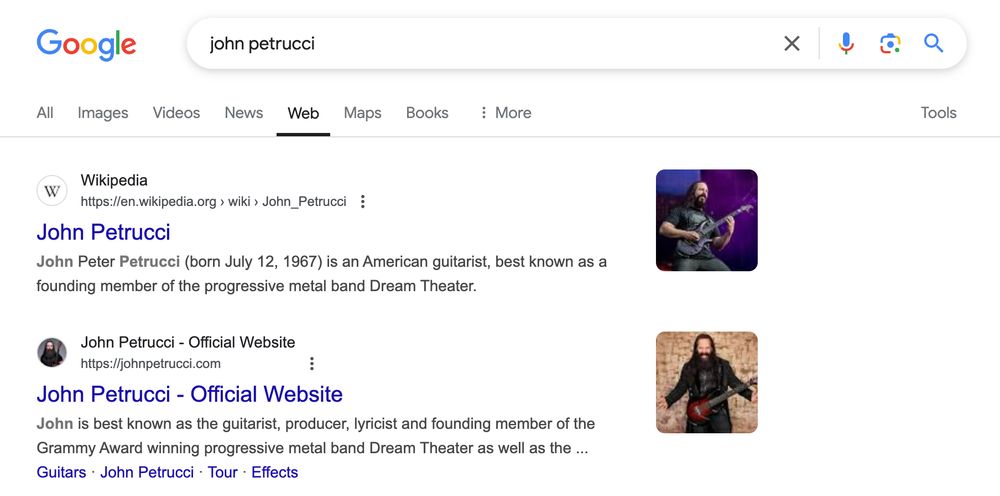This screenshot has width=1000, height=496.
Task: Open the John Petrucci sitelink
Action: point(147,472)
